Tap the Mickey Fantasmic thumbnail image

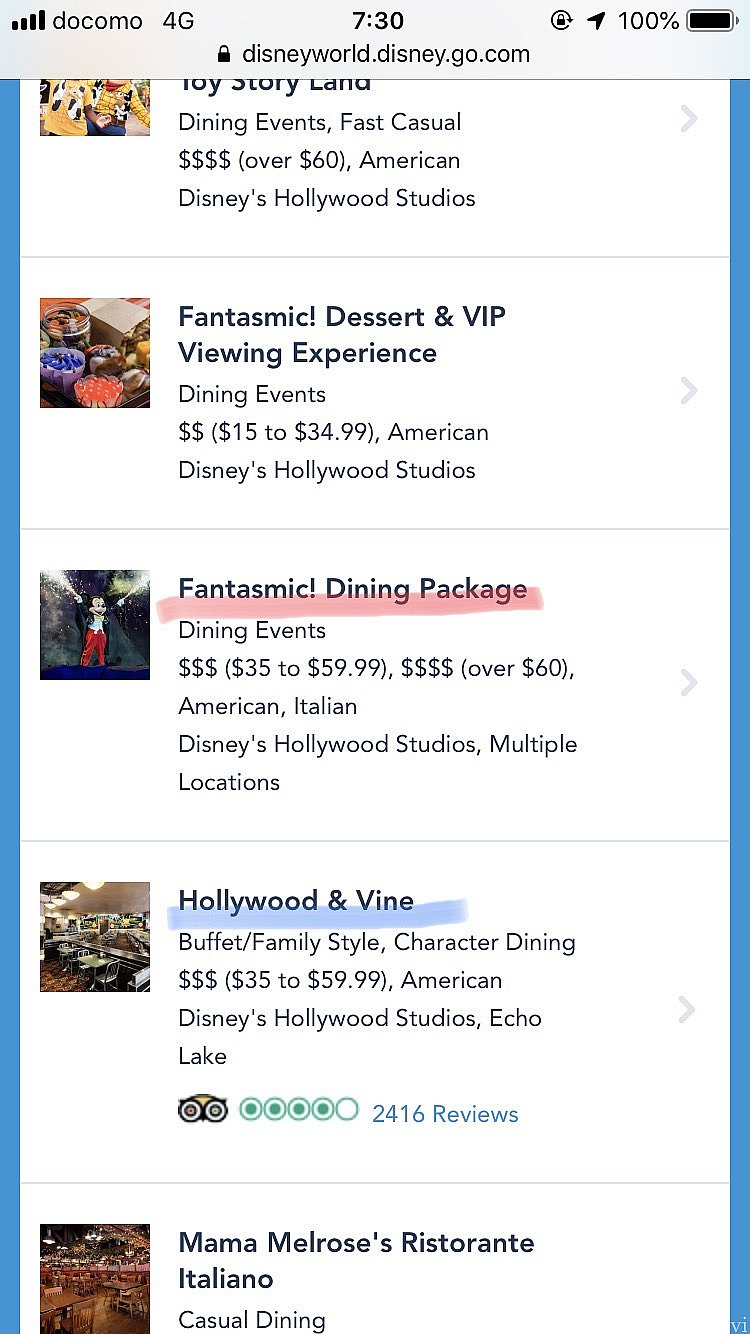pos(95,625)
